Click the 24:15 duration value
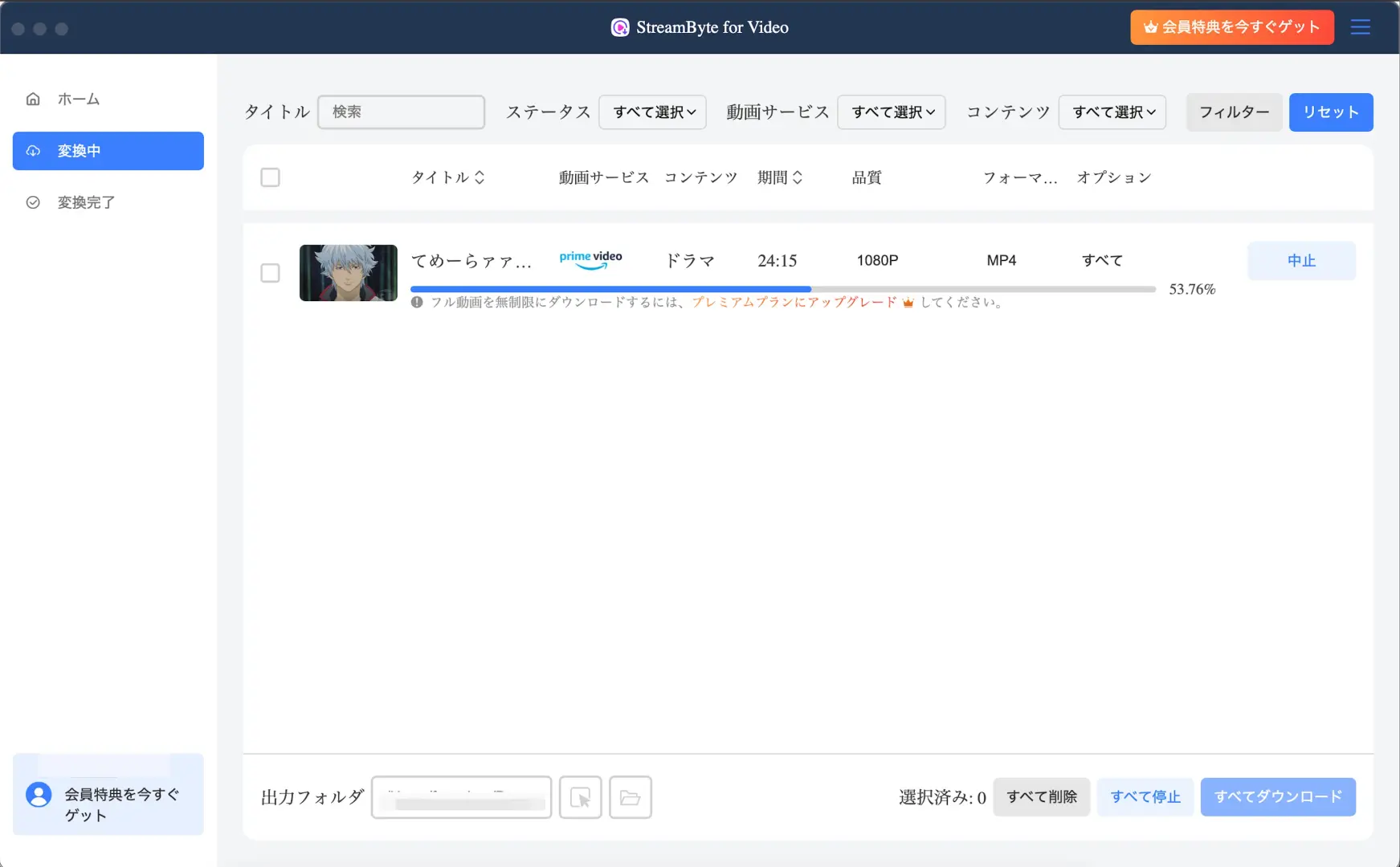 [x=777, y=261]
